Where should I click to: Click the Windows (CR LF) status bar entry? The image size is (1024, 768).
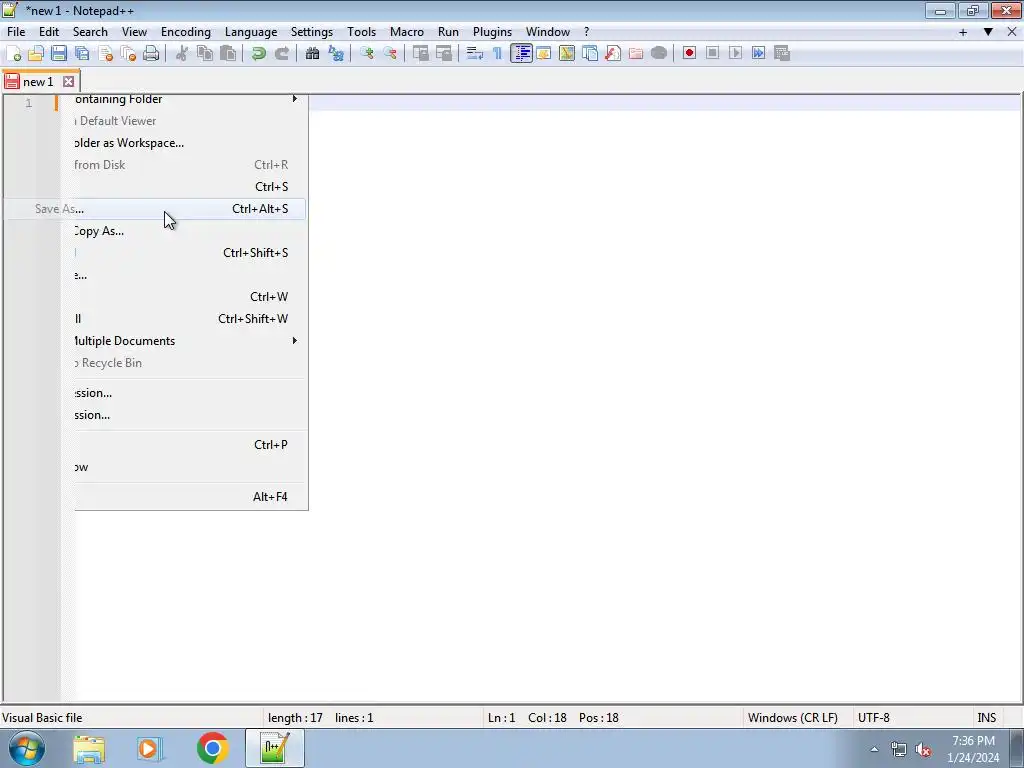pos(792,718)
